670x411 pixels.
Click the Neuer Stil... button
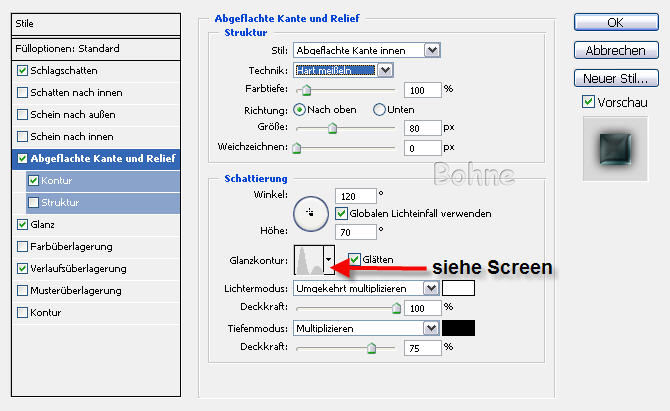pyautogui.click(x=614, y=77)
